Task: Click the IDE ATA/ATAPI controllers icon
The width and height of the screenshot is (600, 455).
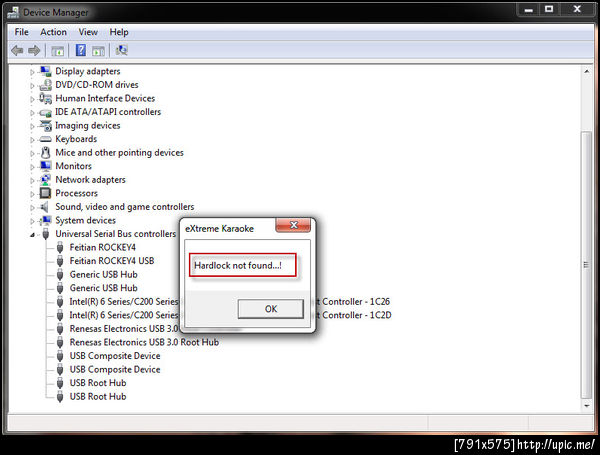Action: point(46,112)
